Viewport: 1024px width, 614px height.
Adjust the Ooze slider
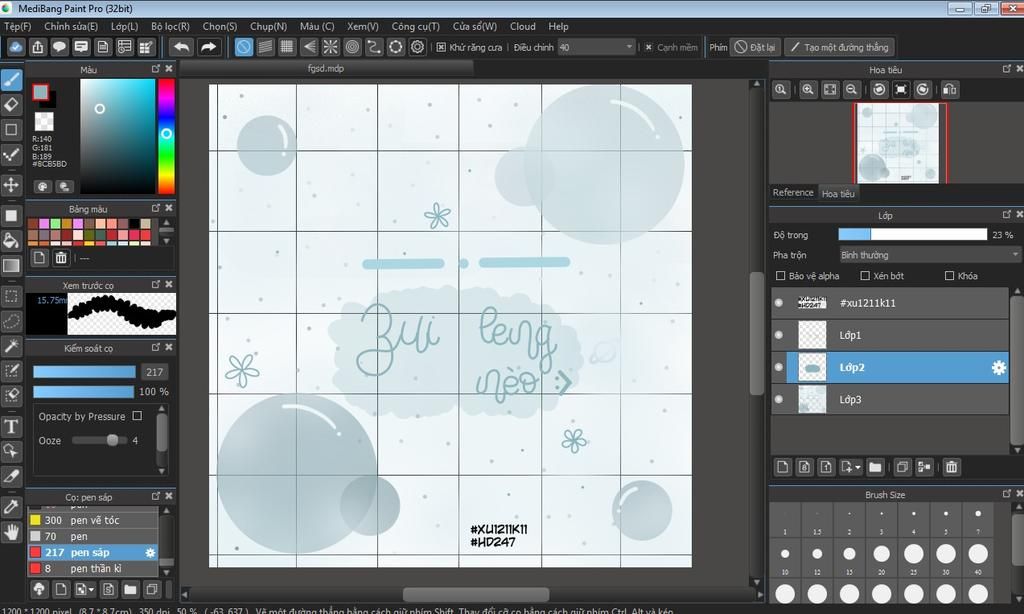pos(100,440)
